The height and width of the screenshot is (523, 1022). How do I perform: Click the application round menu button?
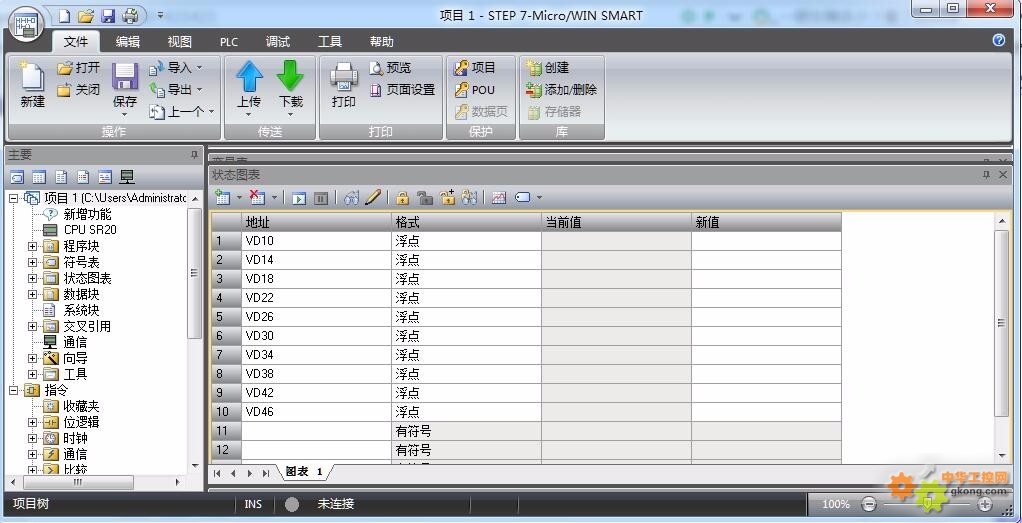click(26, 26)
